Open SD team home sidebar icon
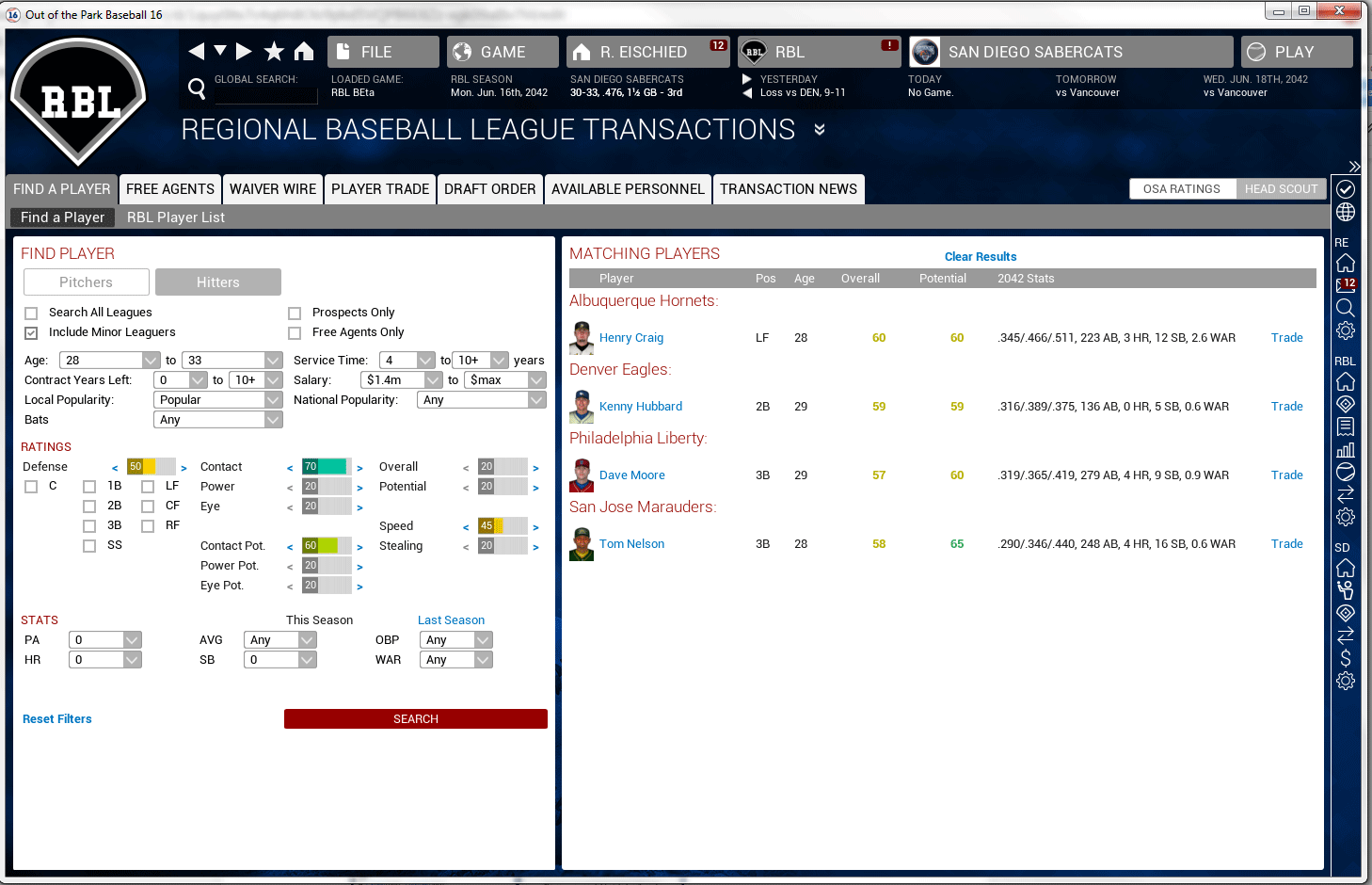The image size is (1372, 885). pyautogui.click(x=1346, y=568)
